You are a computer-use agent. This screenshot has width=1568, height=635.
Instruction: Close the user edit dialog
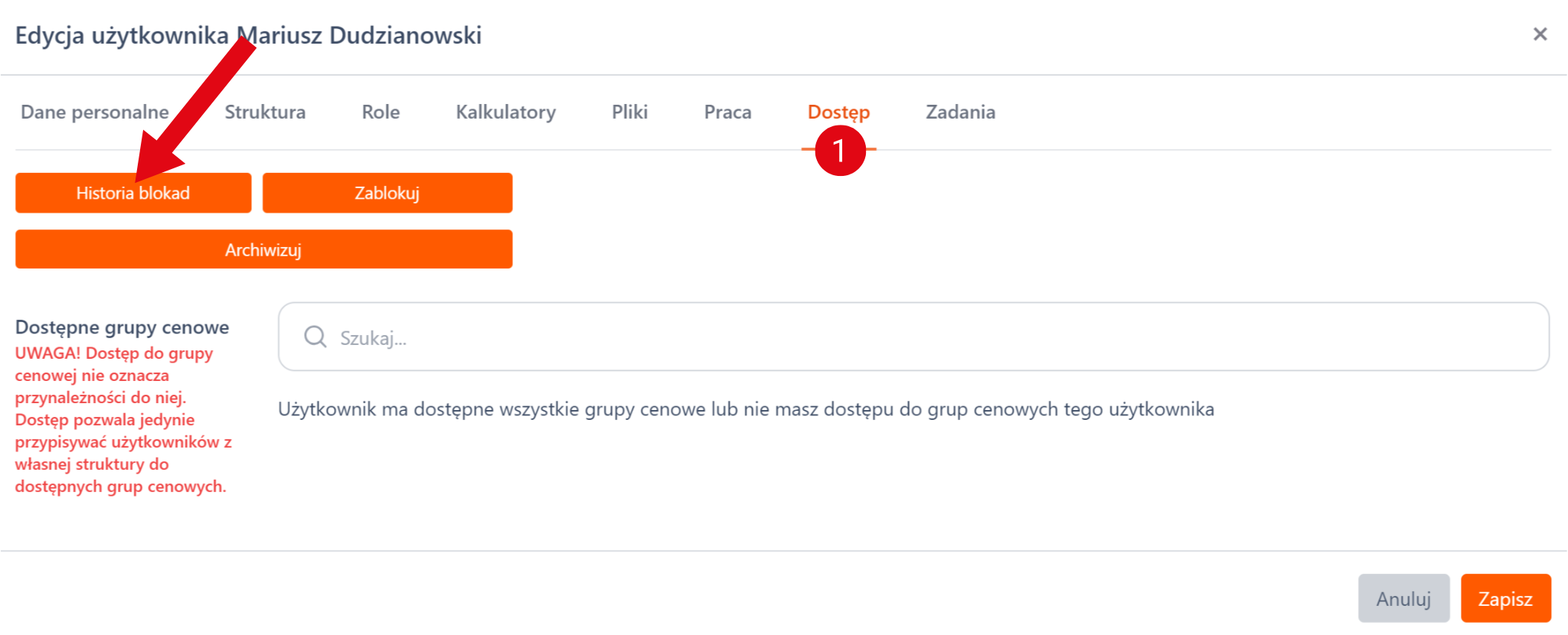[1540, 34]
